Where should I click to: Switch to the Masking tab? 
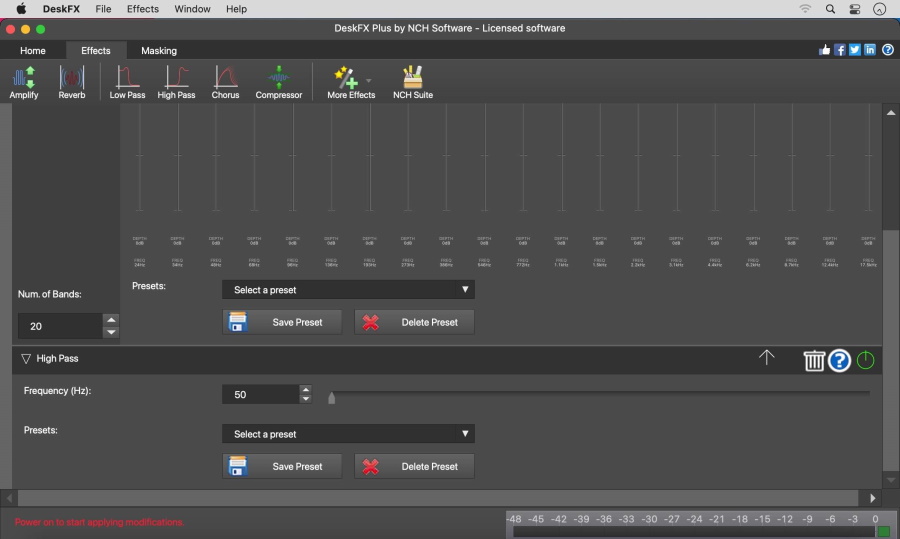tap(159, 51)
